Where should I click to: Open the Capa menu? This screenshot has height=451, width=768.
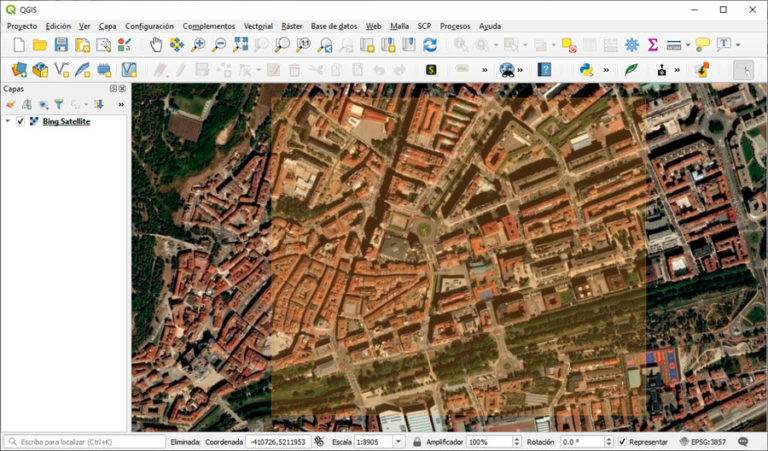click(x=107, y=26)
